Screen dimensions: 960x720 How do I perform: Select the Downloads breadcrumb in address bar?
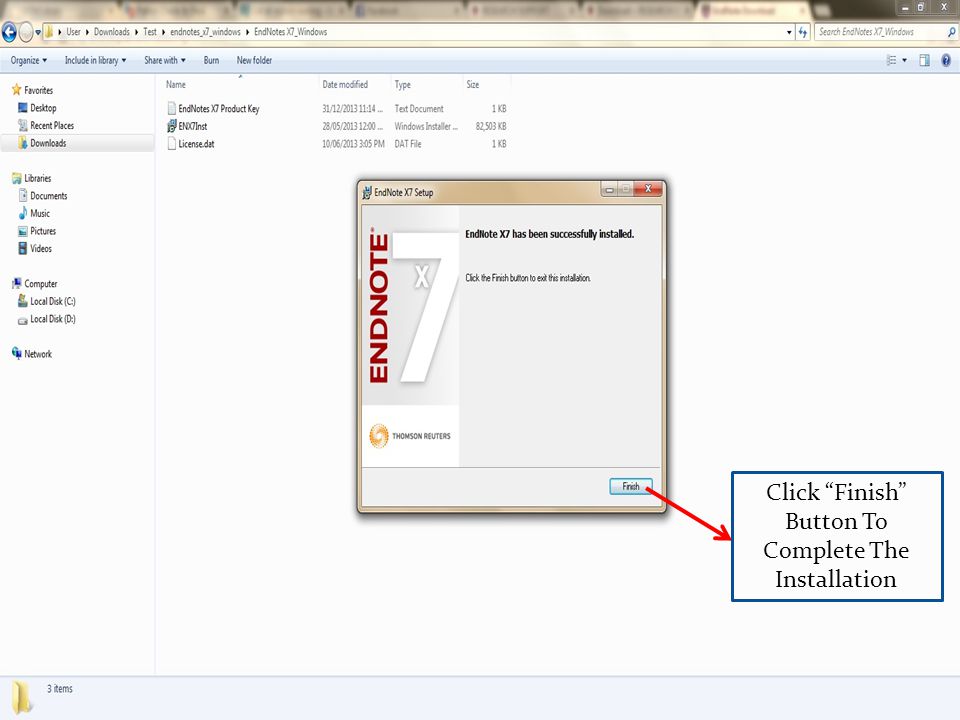[111, 32]
